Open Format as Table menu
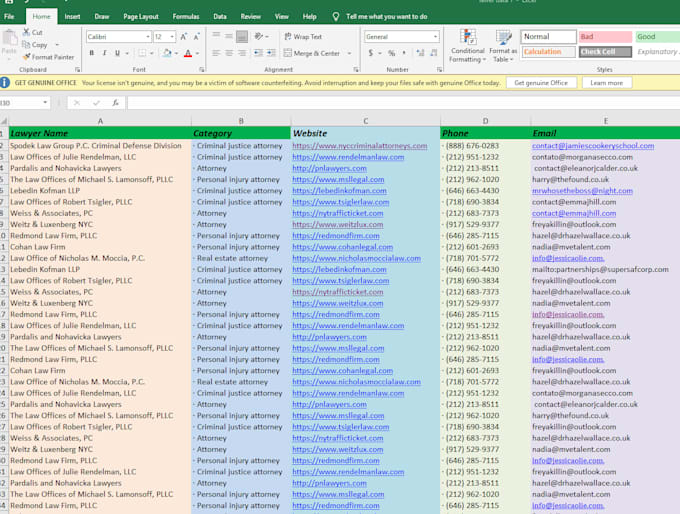Image resolution: width=680 pixels, height=514 pixels. (x=503, y=46)
